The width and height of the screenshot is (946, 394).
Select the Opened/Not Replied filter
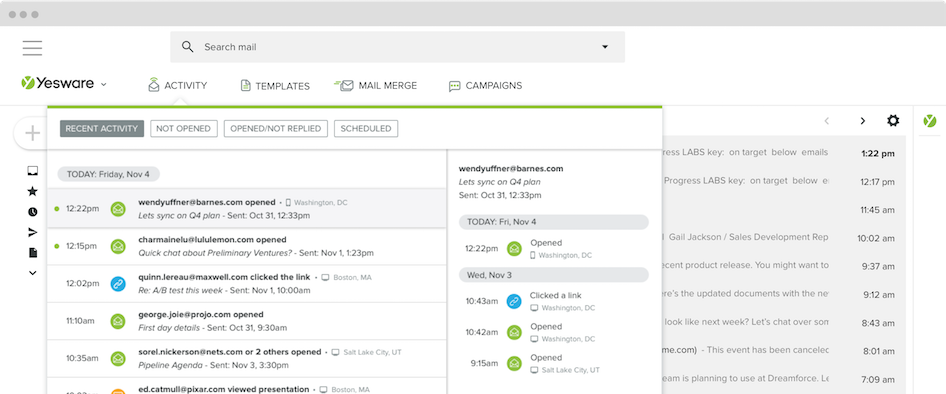[x=276, y=129]
